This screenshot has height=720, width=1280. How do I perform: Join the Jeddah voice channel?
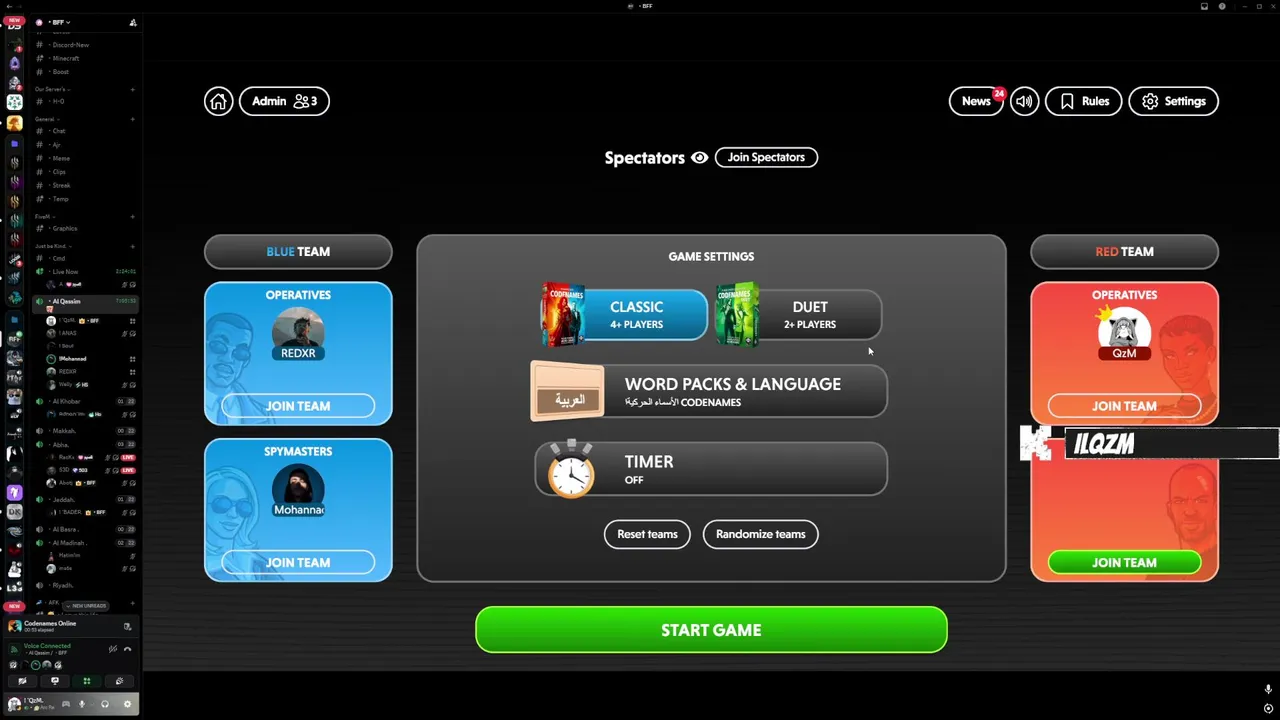[63, 499]
